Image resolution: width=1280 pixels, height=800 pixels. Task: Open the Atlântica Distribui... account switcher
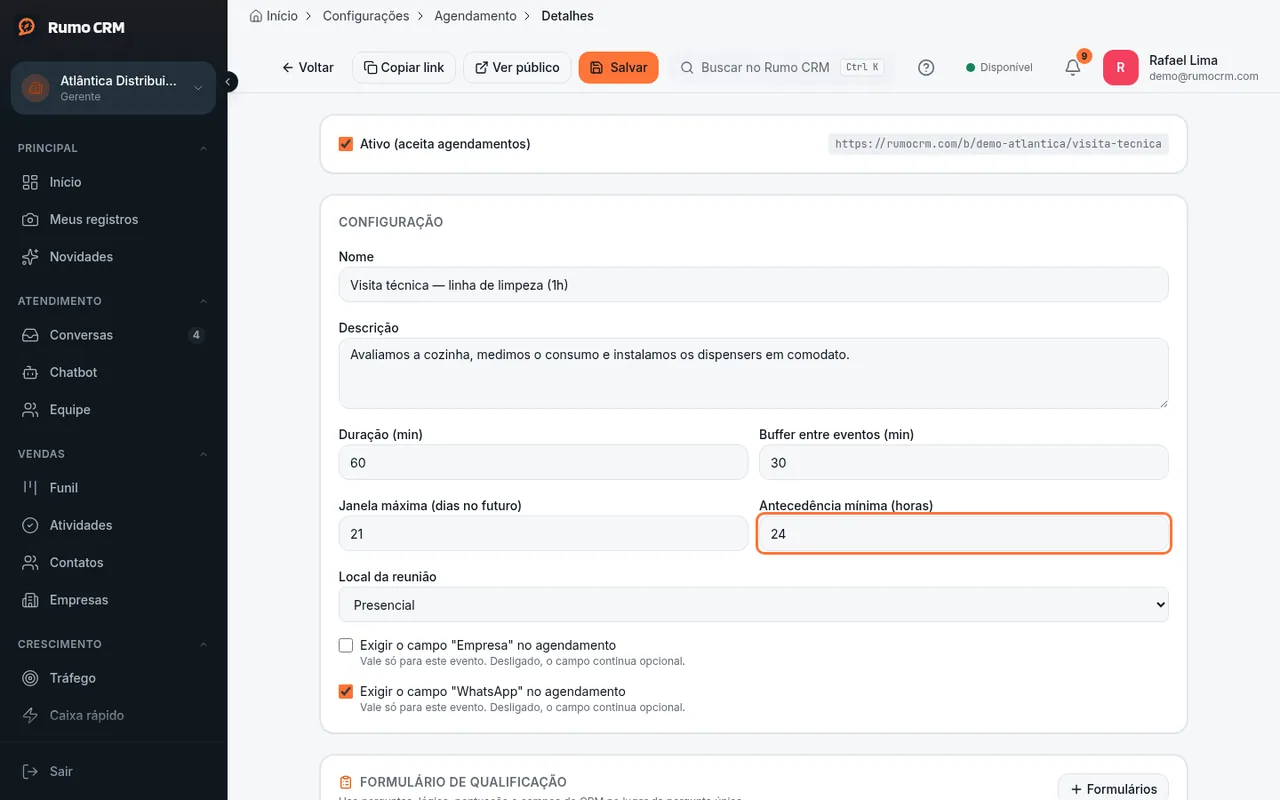coord(113,88)
